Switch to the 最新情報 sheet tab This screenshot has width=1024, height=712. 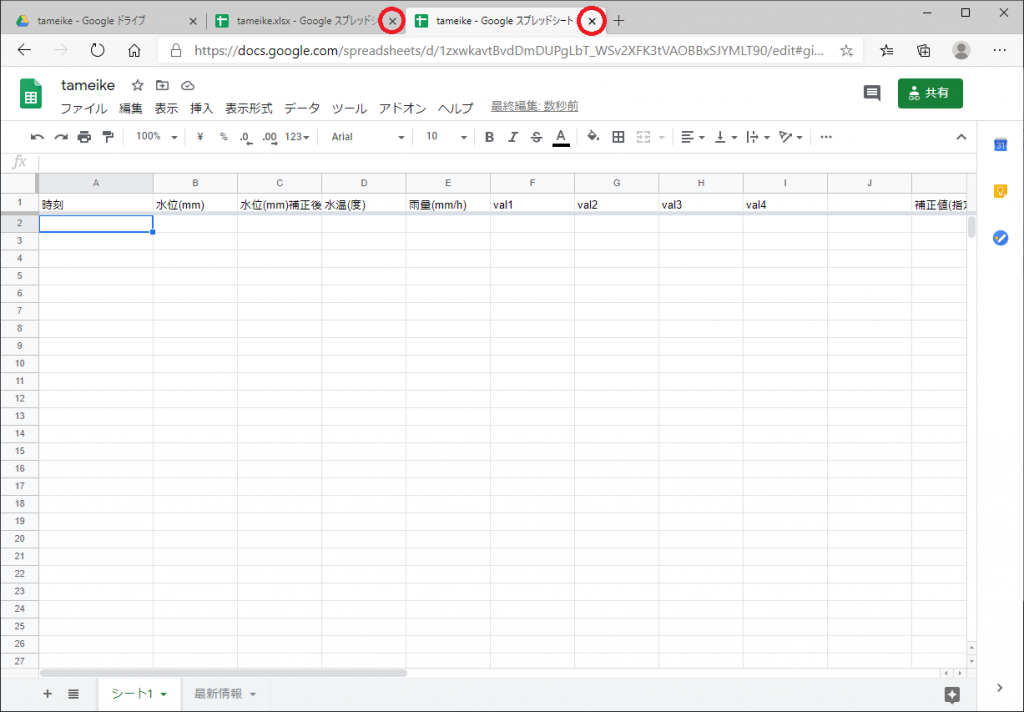pos(225,694)
